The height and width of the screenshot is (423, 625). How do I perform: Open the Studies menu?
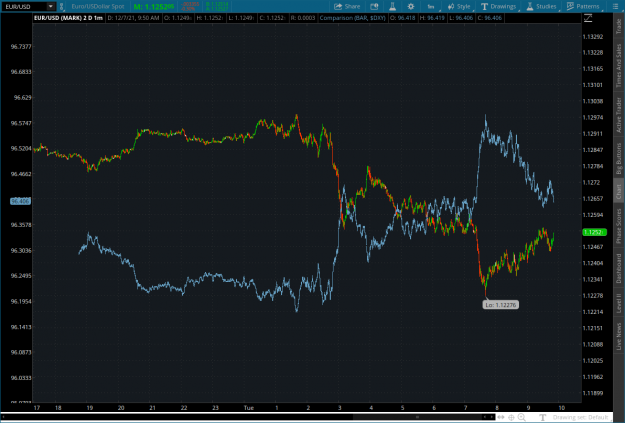pyautogui.click(x=542, y=6)
